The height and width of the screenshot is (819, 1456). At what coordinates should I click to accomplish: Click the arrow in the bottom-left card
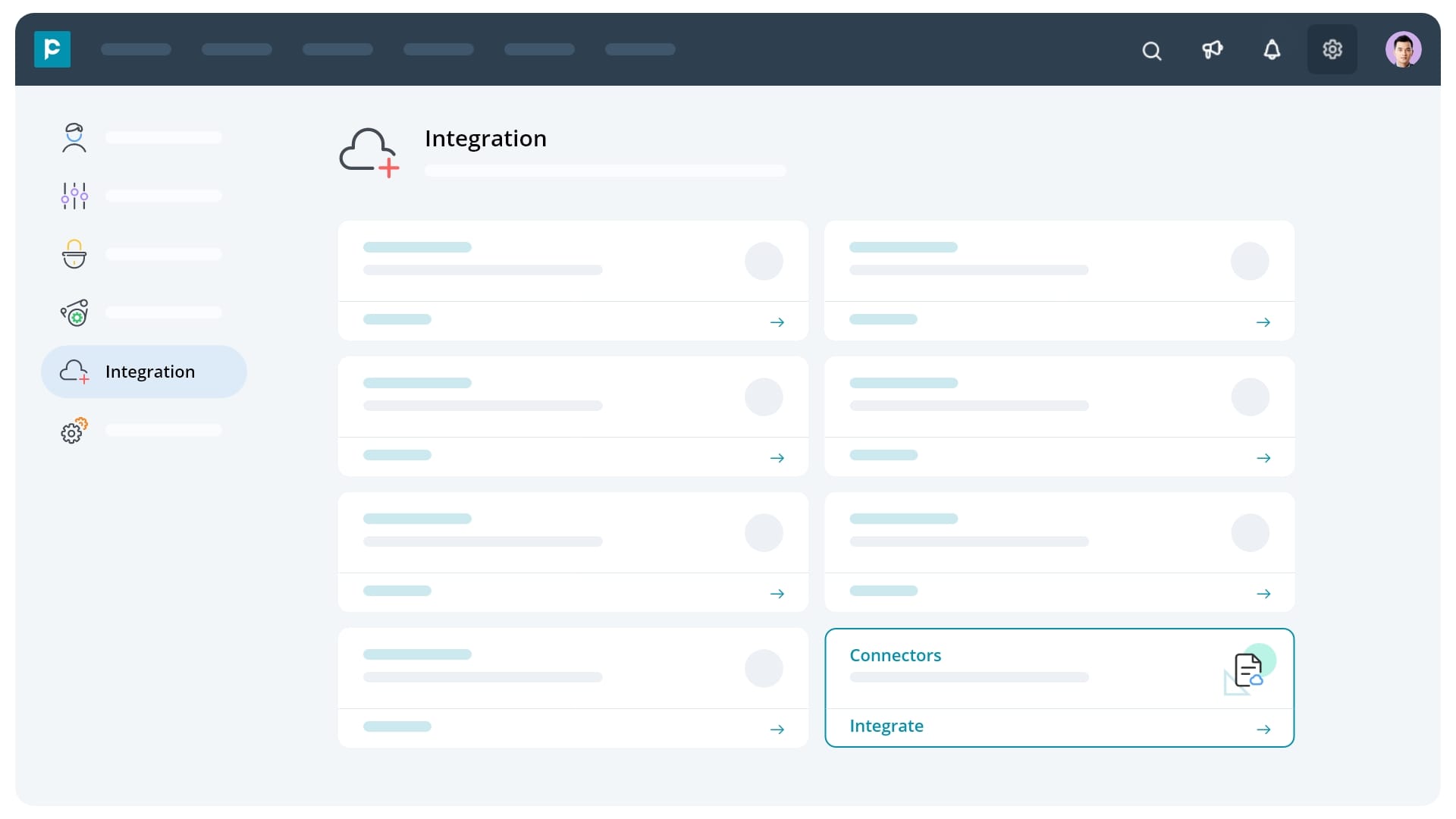[779, 729]
